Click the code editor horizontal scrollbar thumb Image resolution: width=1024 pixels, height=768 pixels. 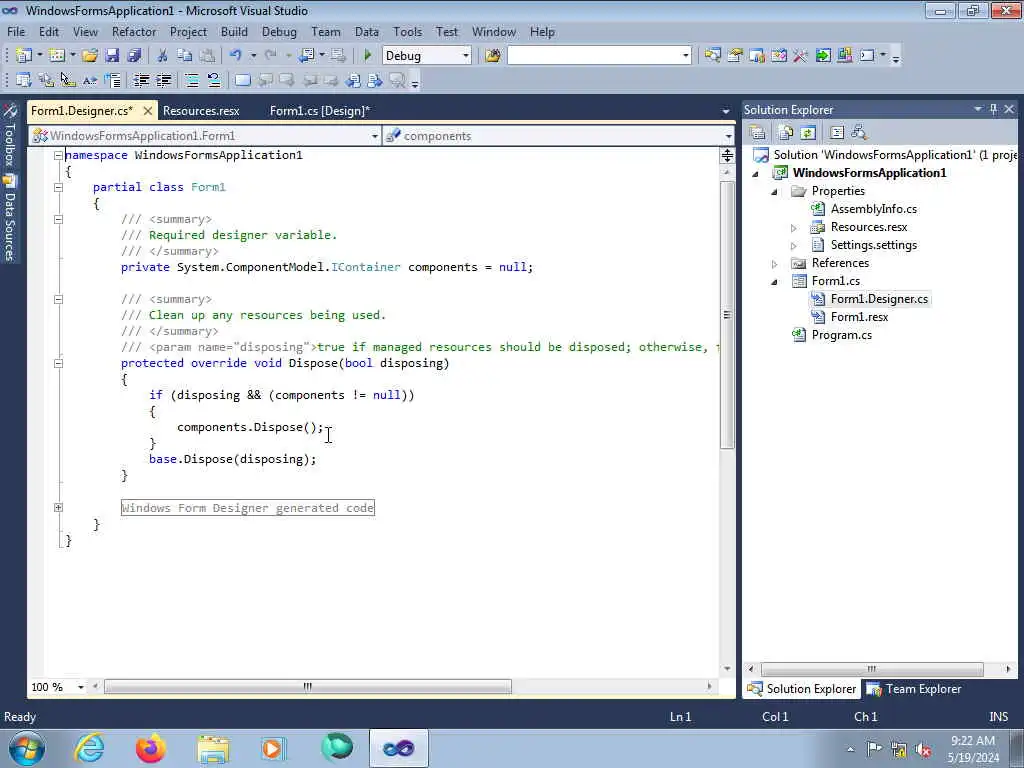click(x=308, y=686)
